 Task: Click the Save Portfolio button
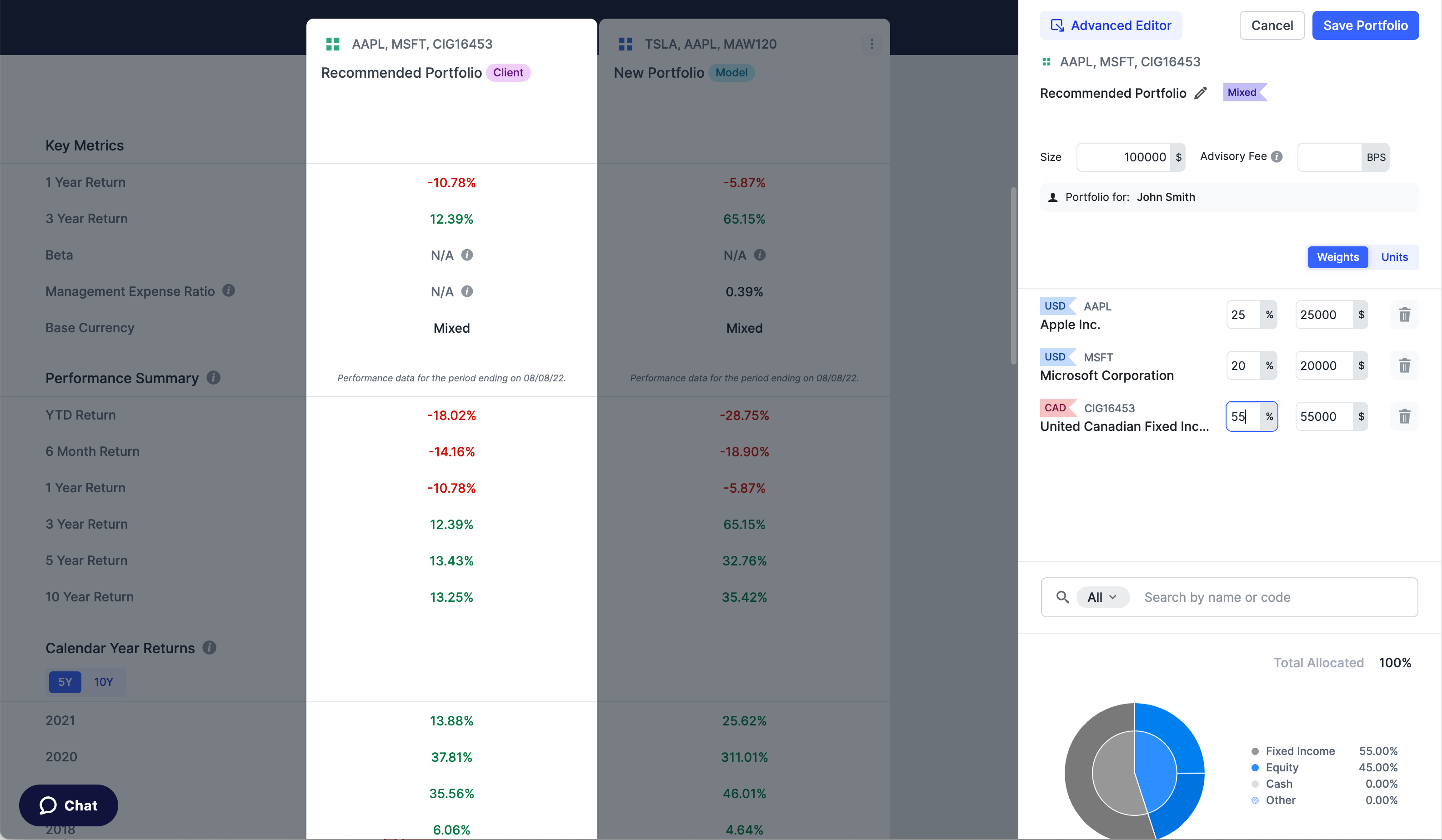tap(1366, 25)
